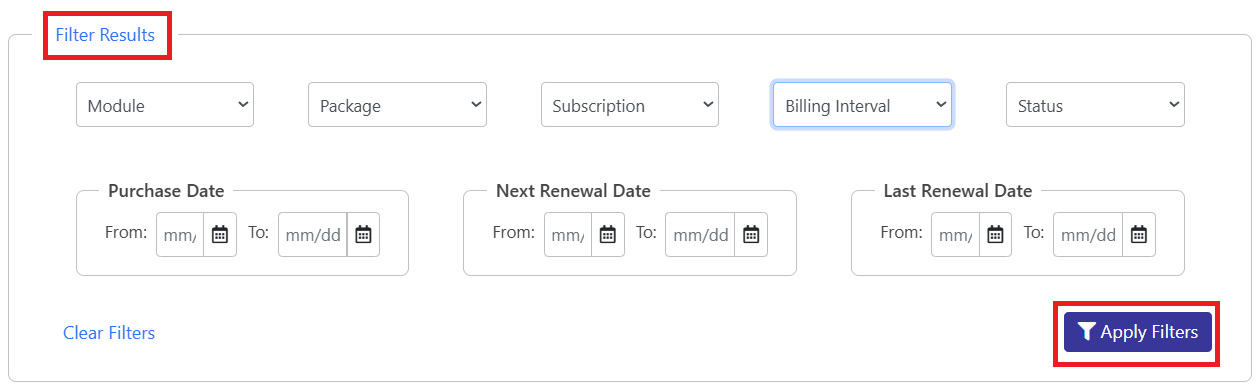This screenshot has width=1257, height=387.
Task: Open the Subscription dropdown
Action: [630, 105]
